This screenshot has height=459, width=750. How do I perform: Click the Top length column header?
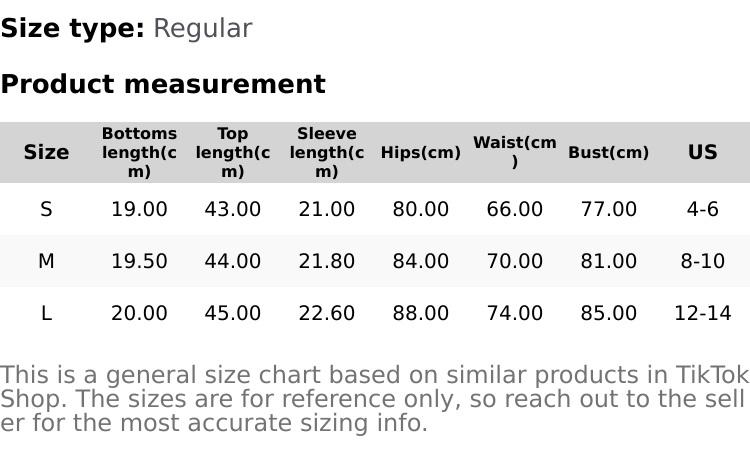click(233, 152)
